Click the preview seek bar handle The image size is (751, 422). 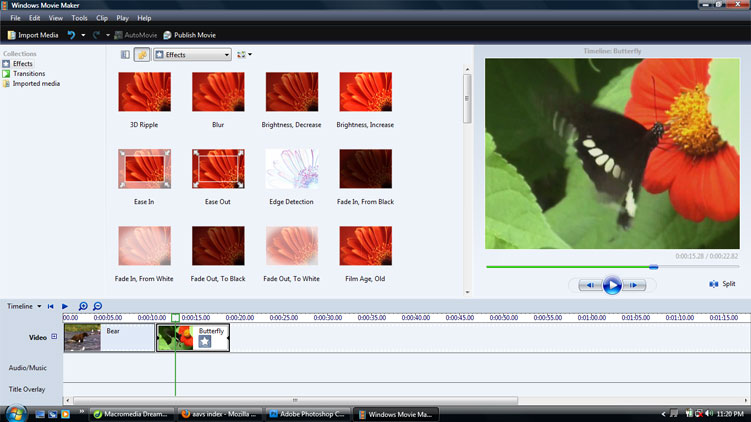tap(653, 267)
